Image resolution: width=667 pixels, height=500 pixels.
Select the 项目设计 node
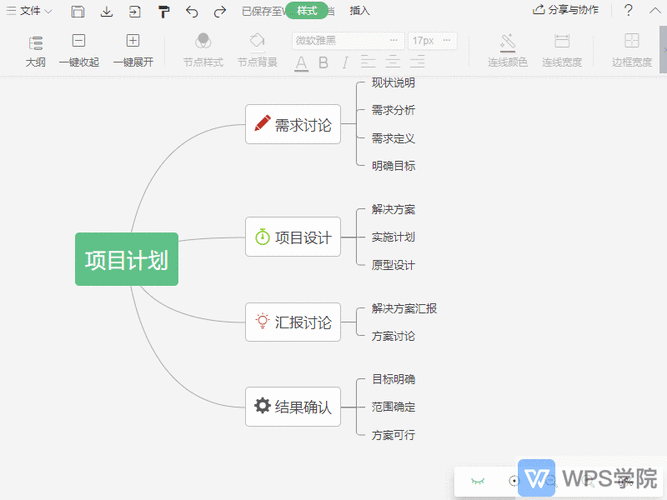293,237
